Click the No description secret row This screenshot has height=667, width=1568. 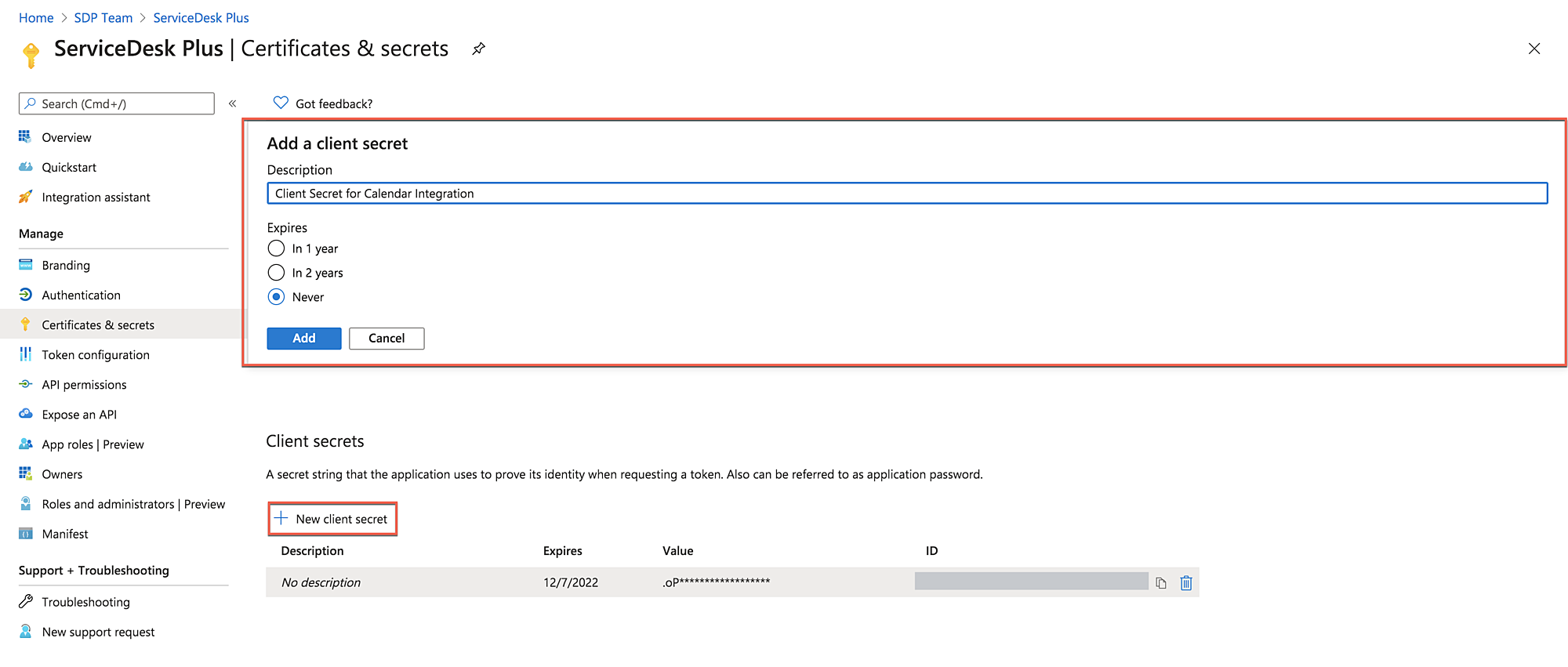pyautogui.click(x=732, y=582)
